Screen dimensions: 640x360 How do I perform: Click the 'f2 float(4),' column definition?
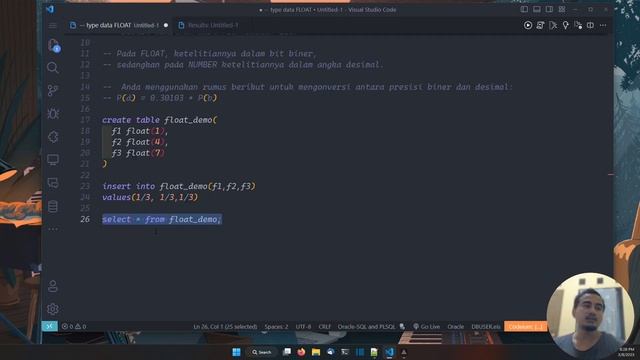[x=140, y=142]
